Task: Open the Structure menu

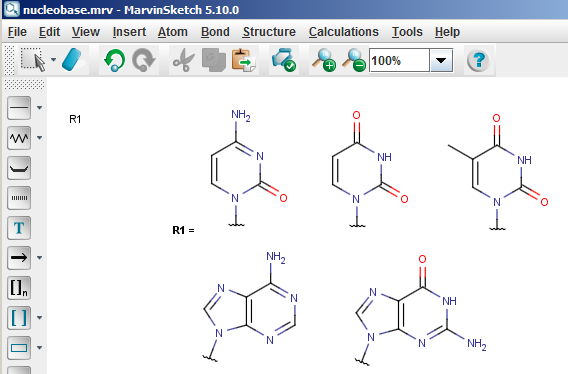Action: tap(269, 32)
